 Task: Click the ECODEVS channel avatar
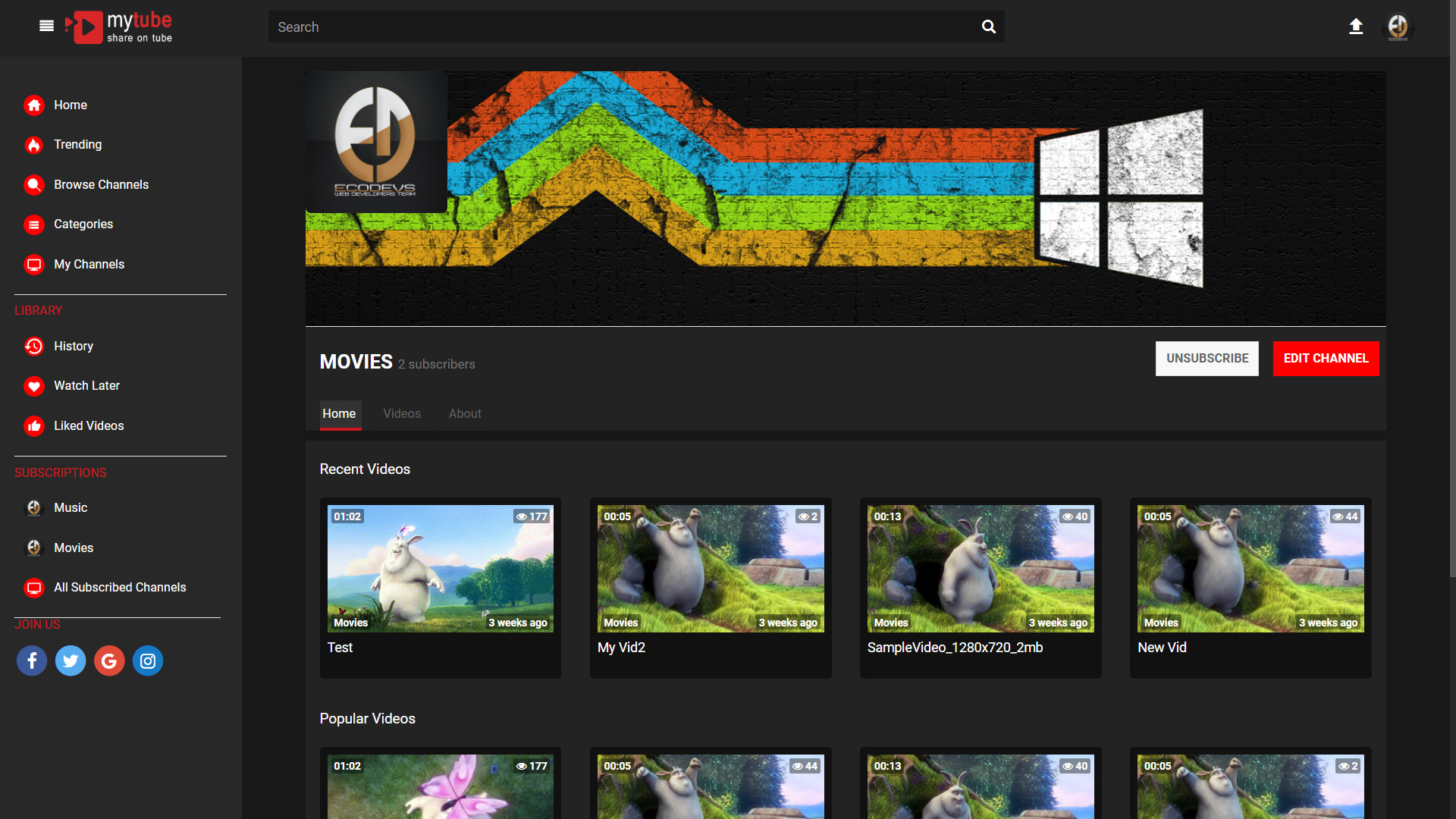tap(376, 142)
